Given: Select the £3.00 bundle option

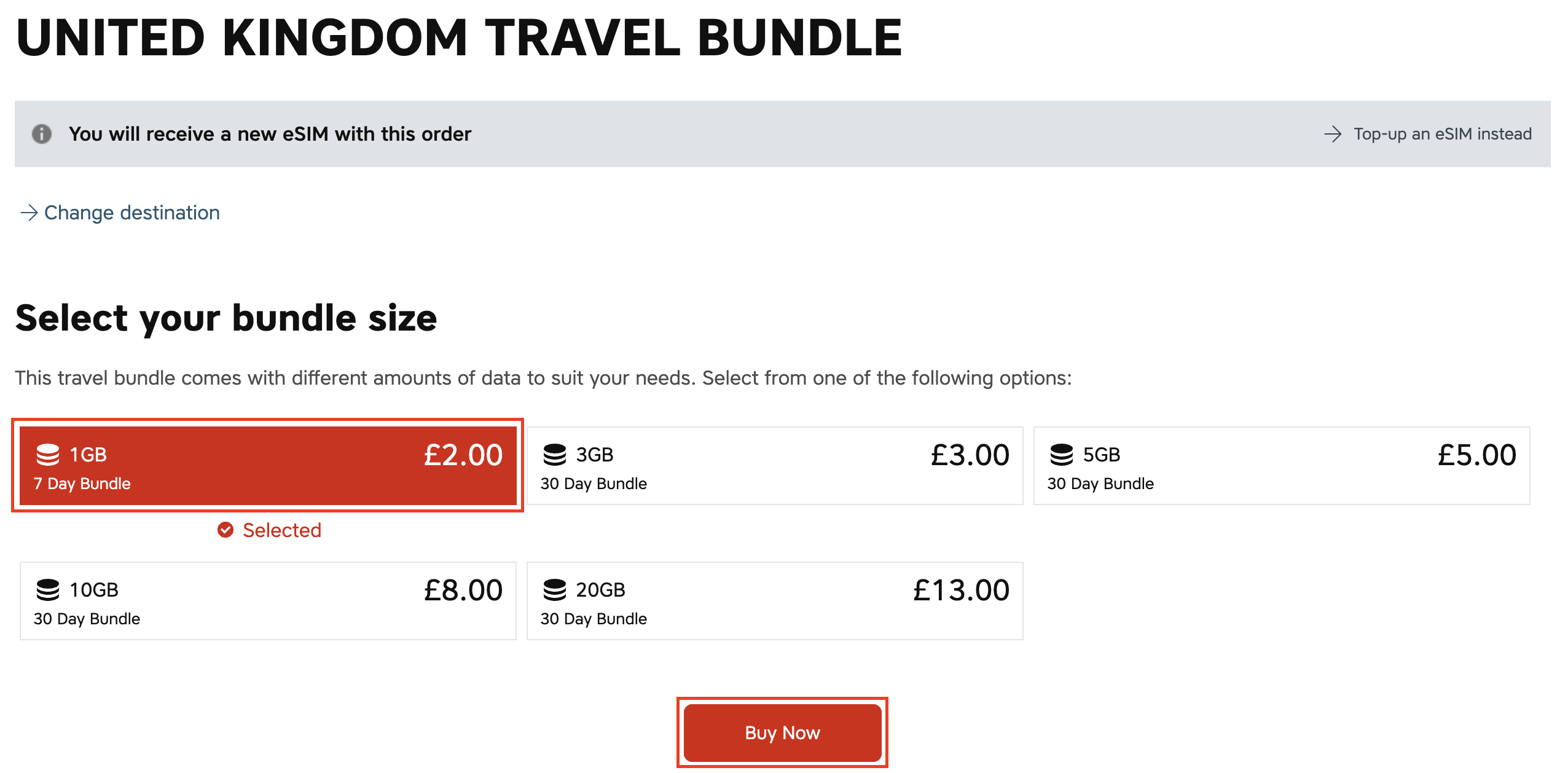Looking at the screenshot, I should pyautogui.click(x=774, y=466).
